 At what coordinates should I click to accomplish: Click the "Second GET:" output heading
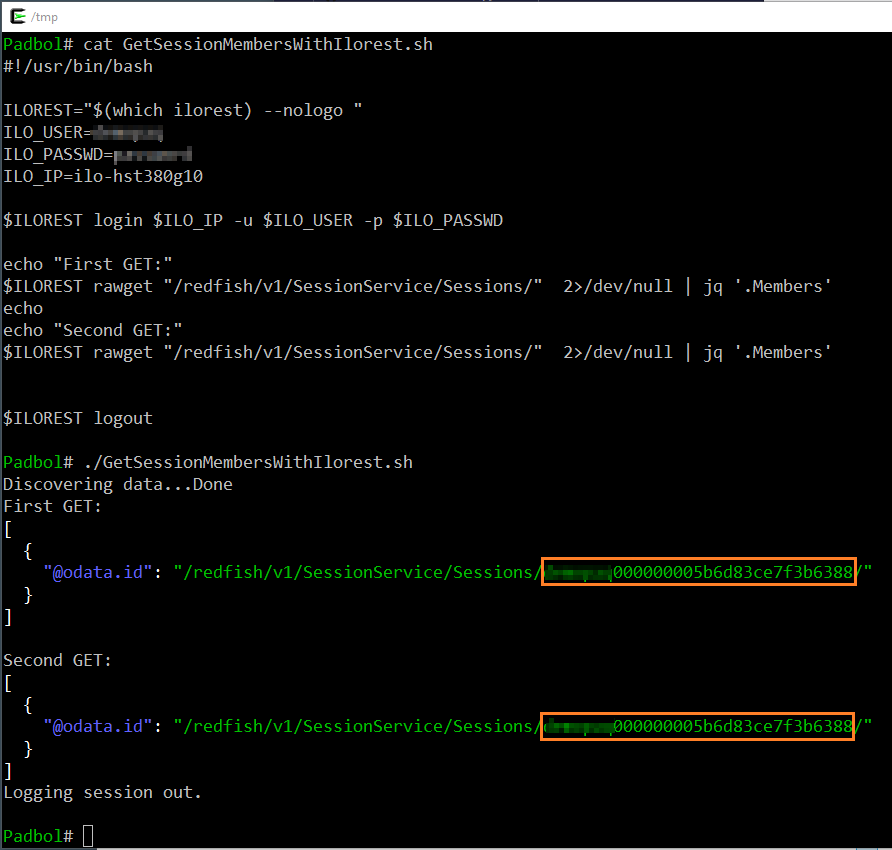coord(58,660)
